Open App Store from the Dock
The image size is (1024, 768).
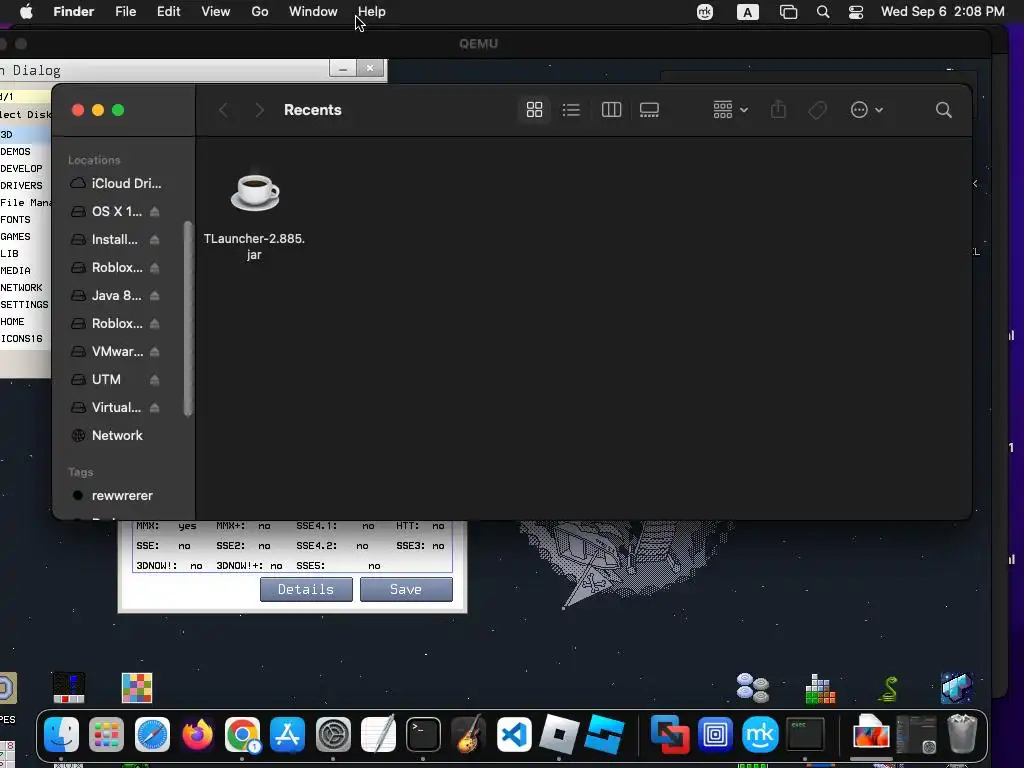287,735
